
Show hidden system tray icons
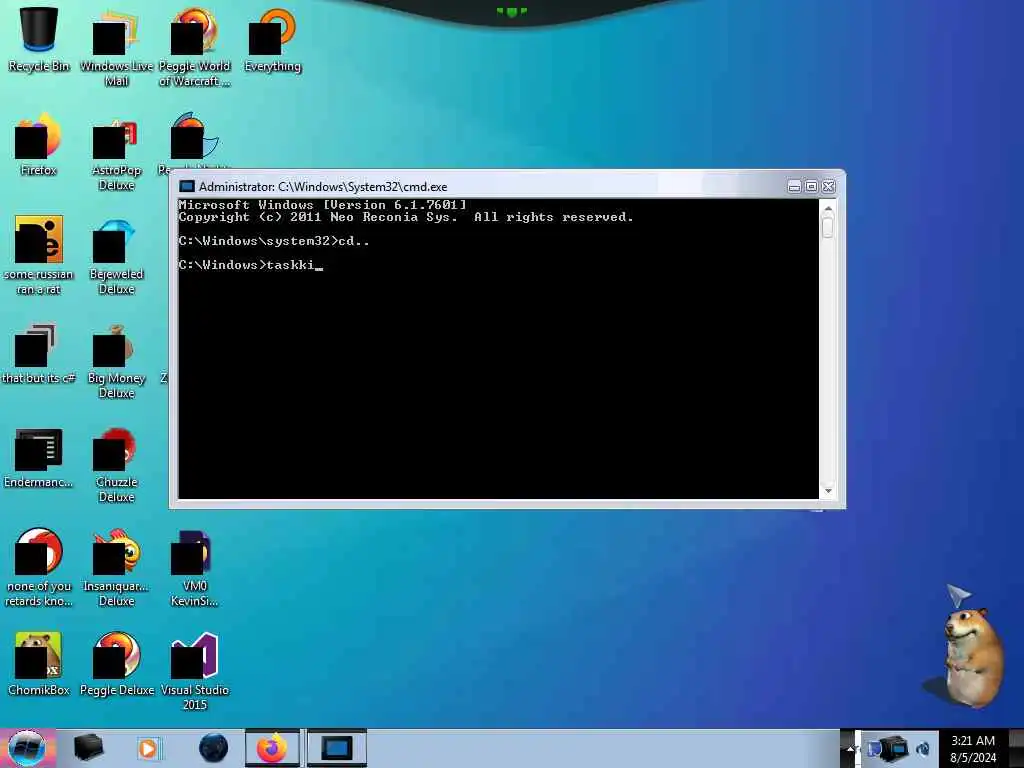(850, 748)
